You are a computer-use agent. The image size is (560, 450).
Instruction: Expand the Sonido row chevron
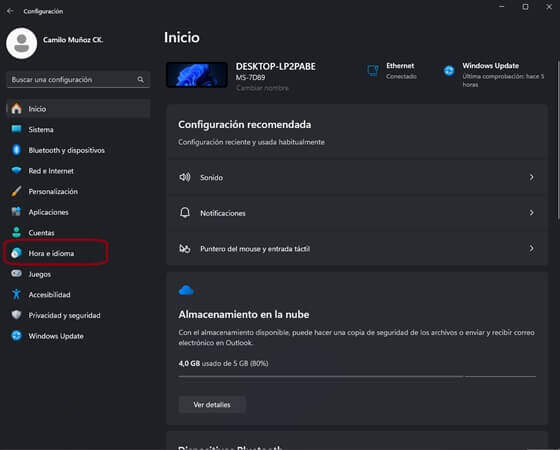click(531, 177)
